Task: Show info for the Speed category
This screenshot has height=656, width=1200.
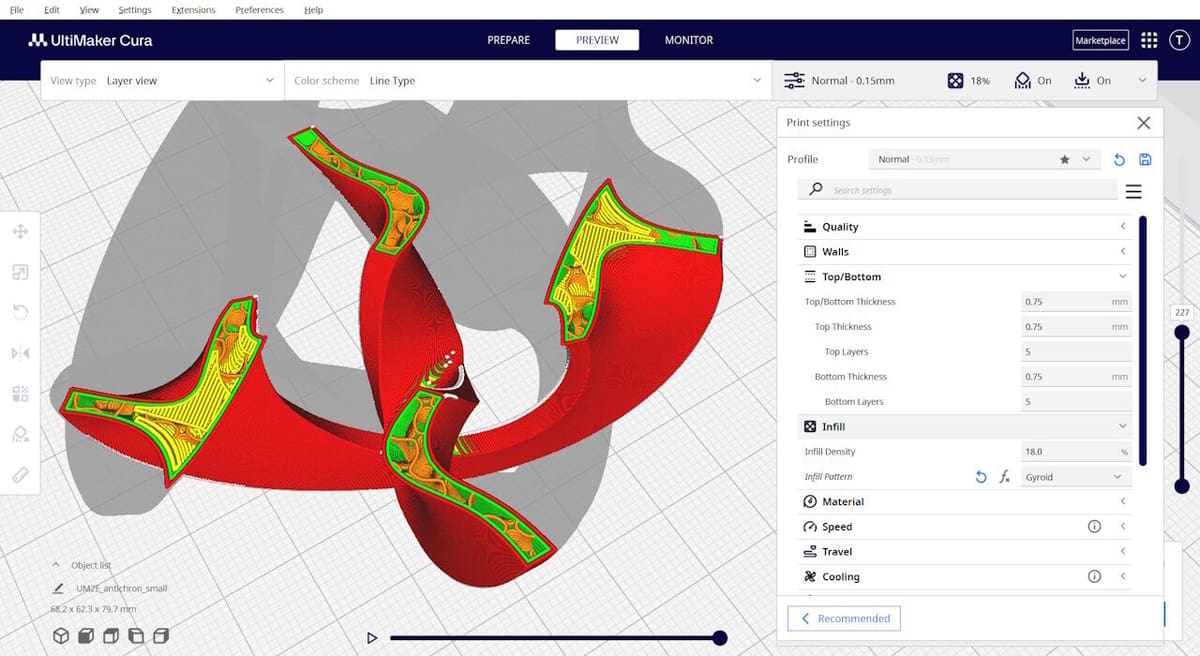Action: tap(1094, 527)
